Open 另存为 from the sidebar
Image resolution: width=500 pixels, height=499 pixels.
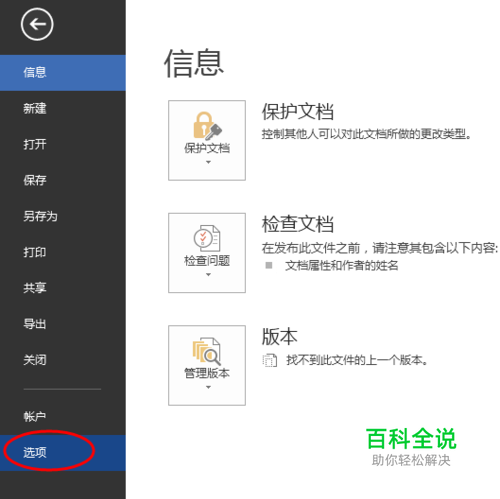tap(63, 216)
